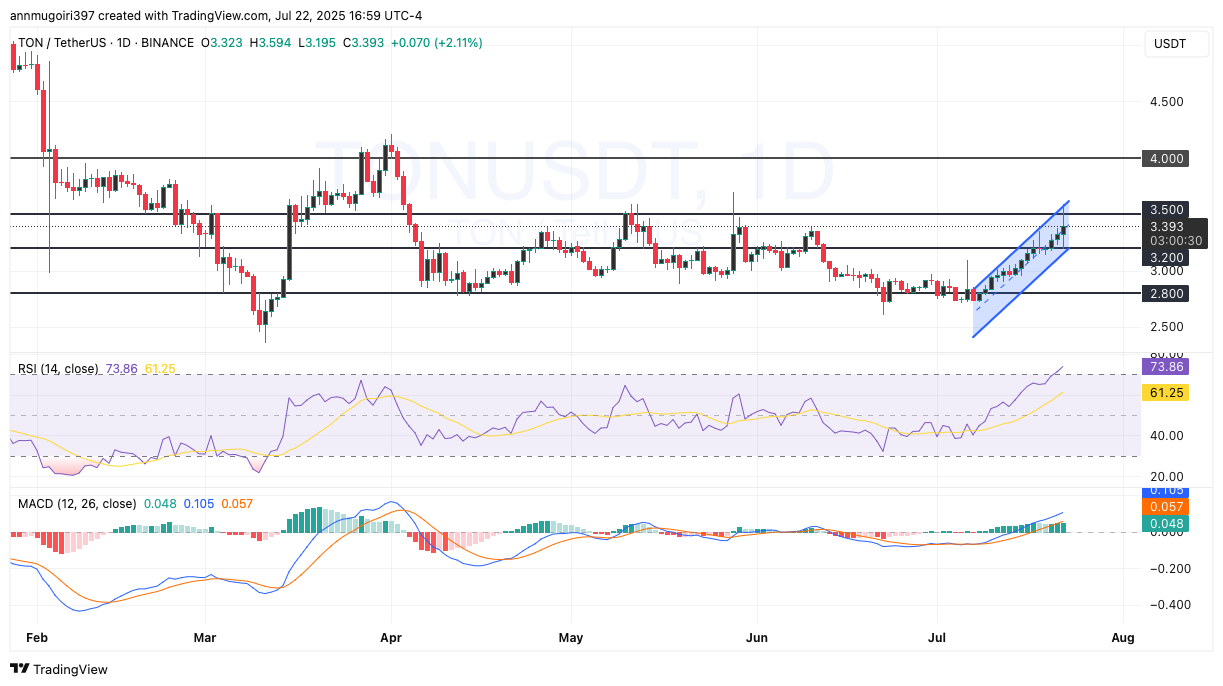
Task: Click the low value L3.195
Action: tap(319, 43)
